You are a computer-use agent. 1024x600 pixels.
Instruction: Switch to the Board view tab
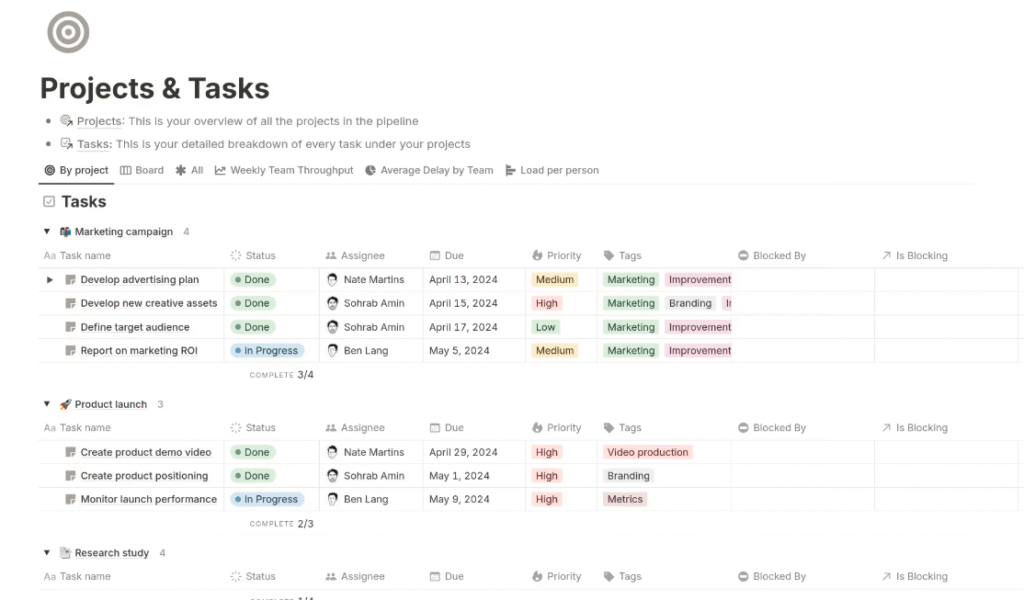[x=142, y=170]
